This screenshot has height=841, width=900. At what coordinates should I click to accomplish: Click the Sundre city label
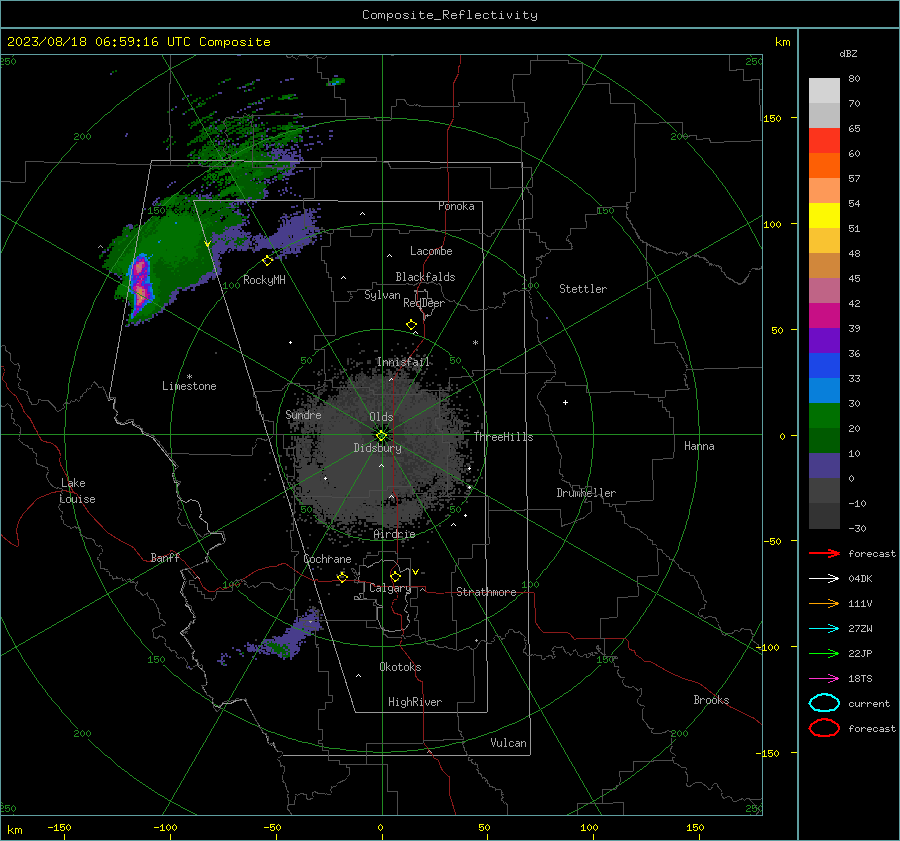(x=303, y=415)
